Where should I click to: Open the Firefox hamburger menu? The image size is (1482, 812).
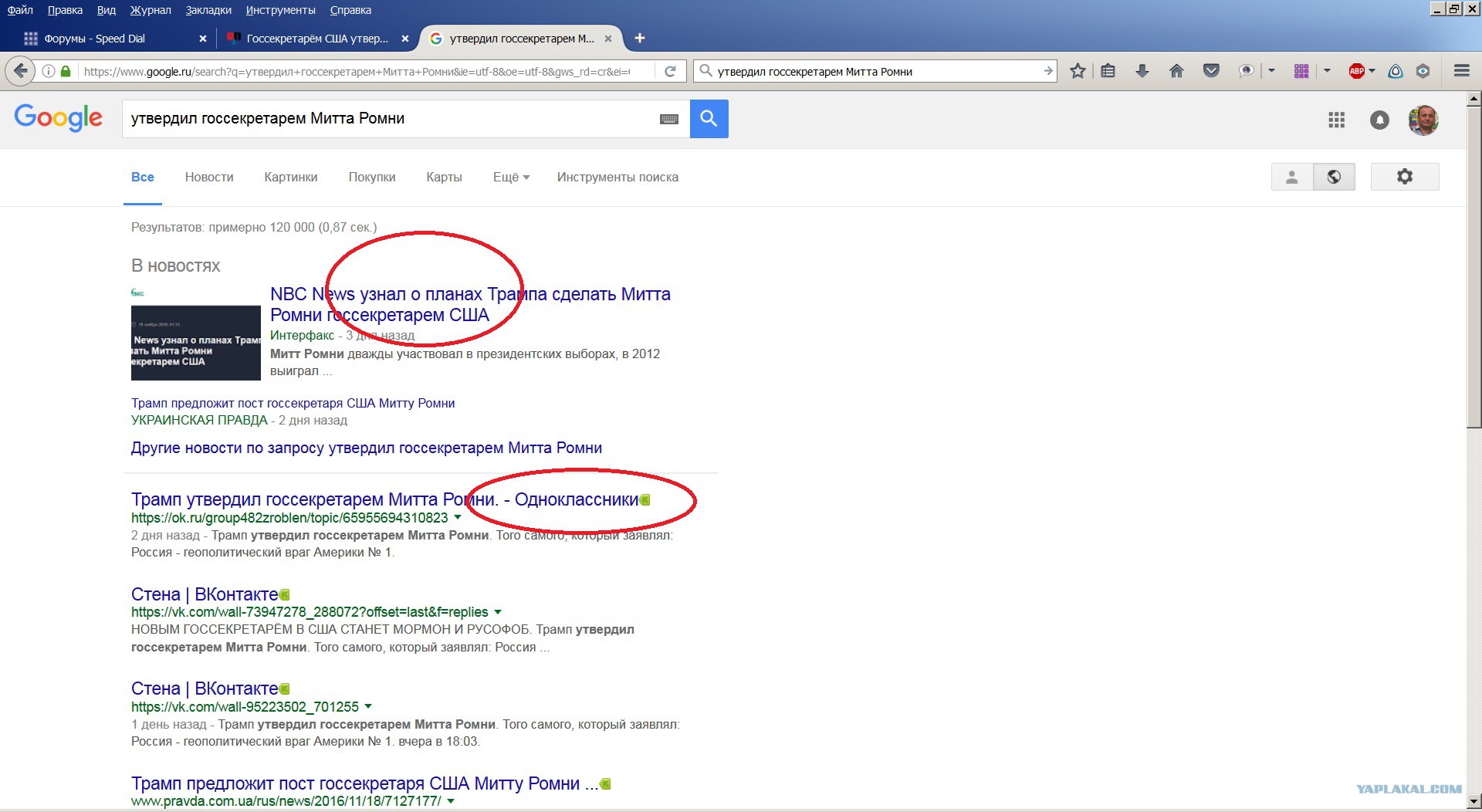(1461, 71)
